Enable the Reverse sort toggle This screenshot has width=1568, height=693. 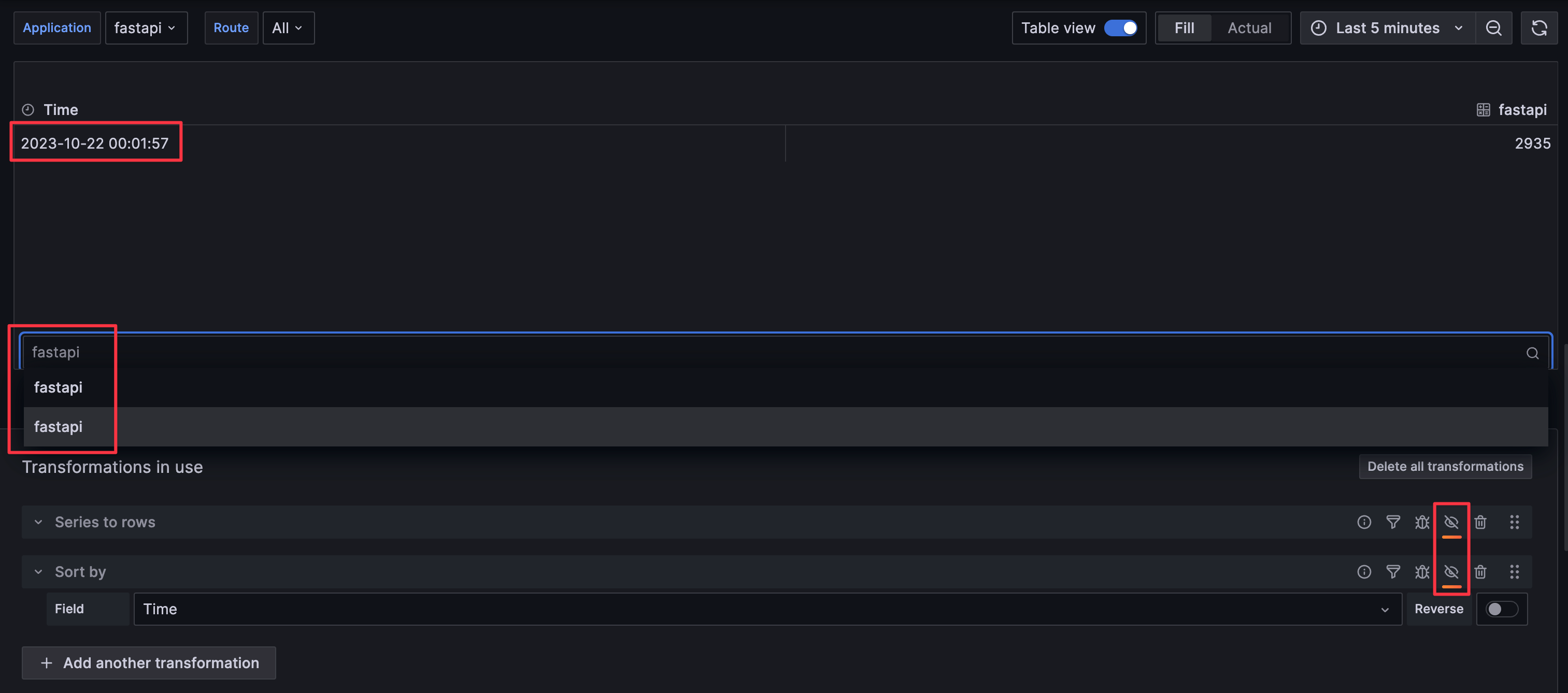coord(1501,609)
